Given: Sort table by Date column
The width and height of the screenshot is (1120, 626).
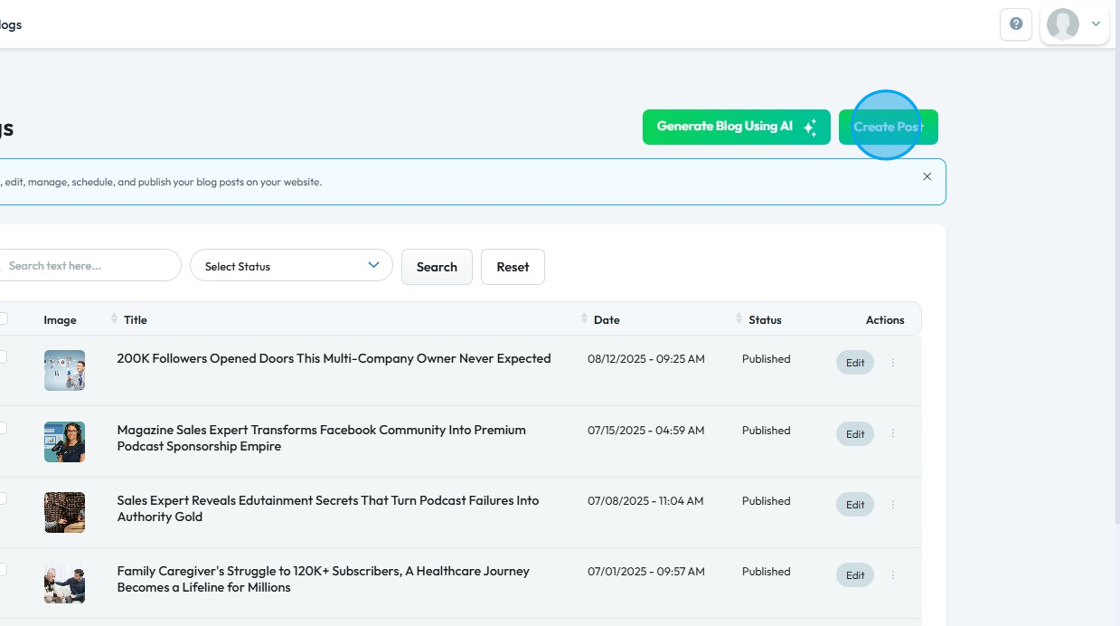Looking at the screenshot, I should [606, 320].
